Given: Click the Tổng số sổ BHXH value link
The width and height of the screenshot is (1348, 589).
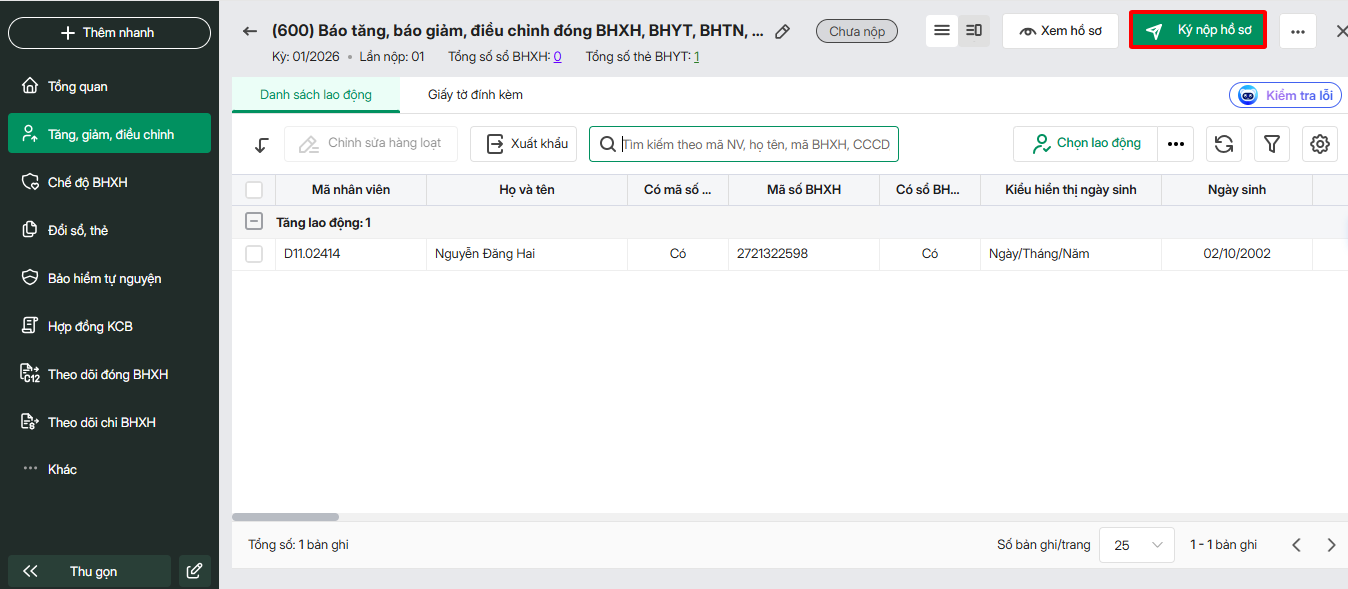Looking at the screenshot, I should pos(557,57).
